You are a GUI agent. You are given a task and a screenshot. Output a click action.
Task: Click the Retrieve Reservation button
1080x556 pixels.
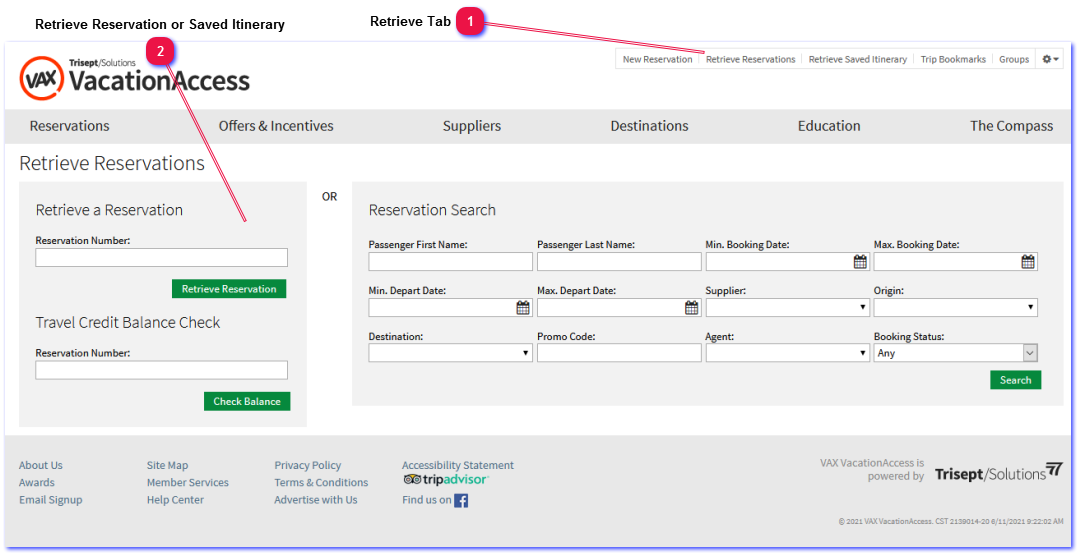(229, 289)
